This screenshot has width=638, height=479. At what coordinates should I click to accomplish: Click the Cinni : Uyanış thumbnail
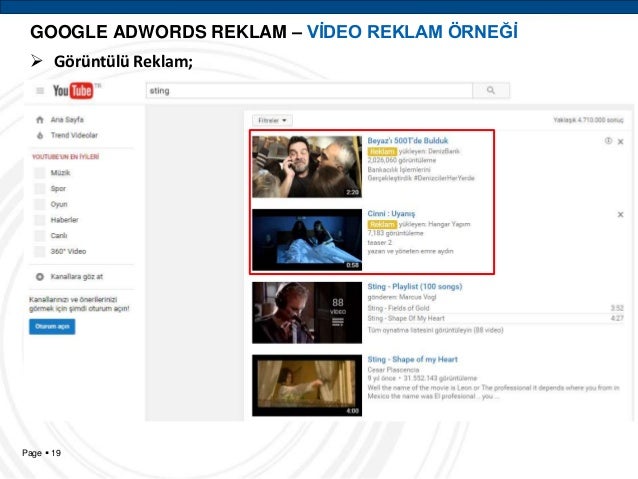pos(307,240)
